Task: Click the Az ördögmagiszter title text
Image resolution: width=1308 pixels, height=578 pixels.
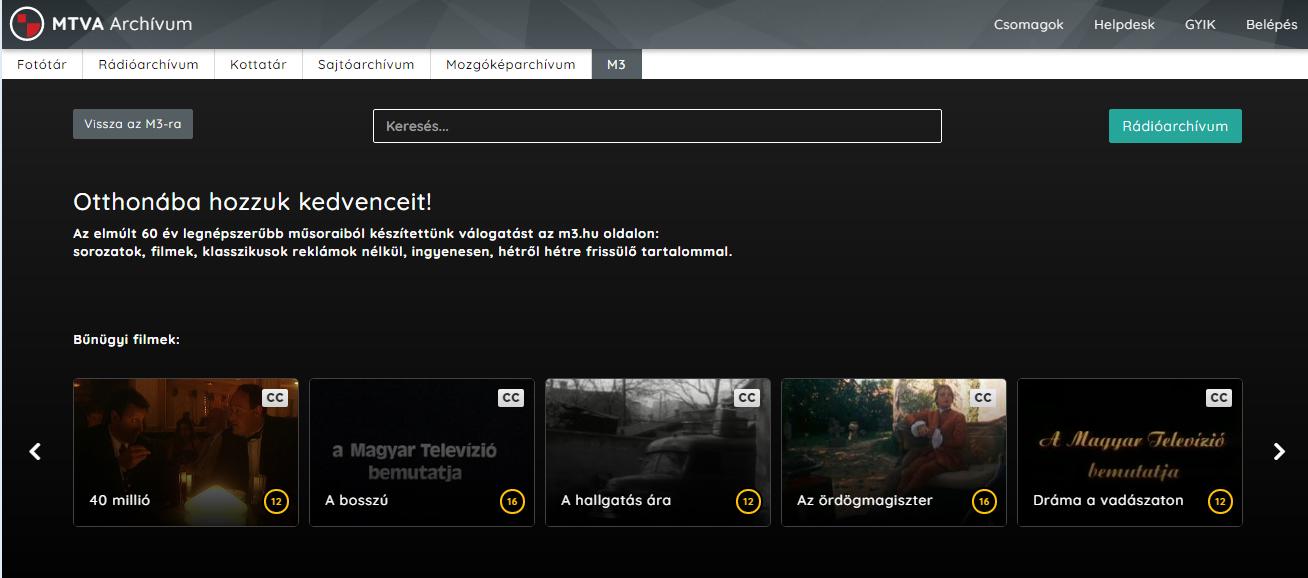Action: pyautogui.click(x=865, y=500)
